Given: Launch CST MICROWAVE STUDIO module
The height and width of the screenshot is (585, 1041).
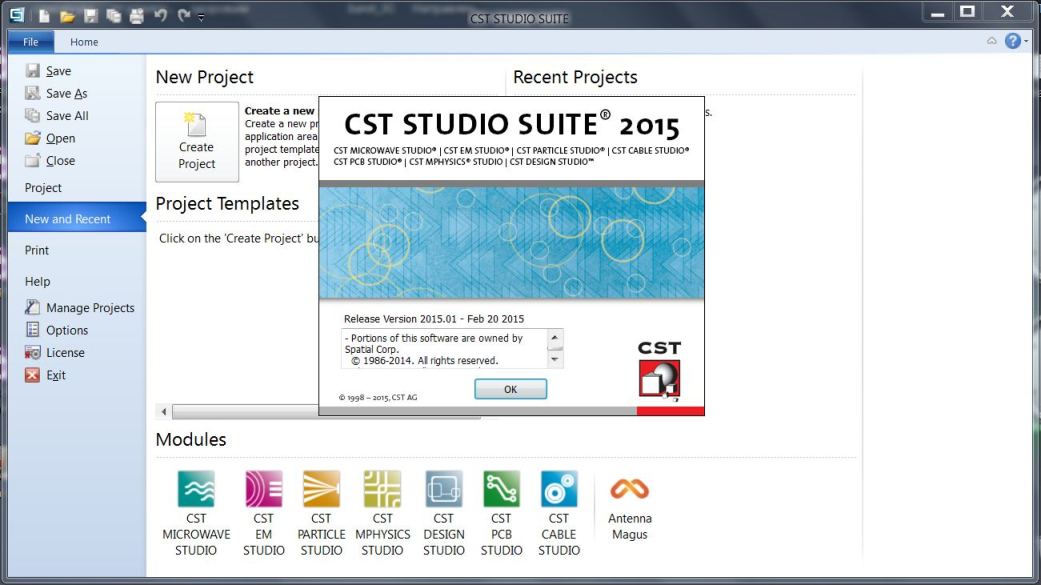Looking at the screenshot, I should 196,513.
